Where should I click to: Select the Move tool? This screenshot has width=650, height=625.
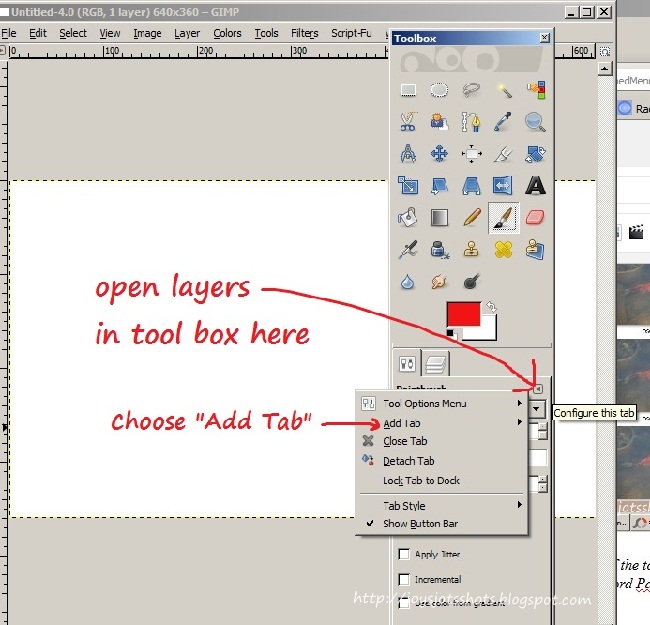pyautogui.click(x=439, y=154)
